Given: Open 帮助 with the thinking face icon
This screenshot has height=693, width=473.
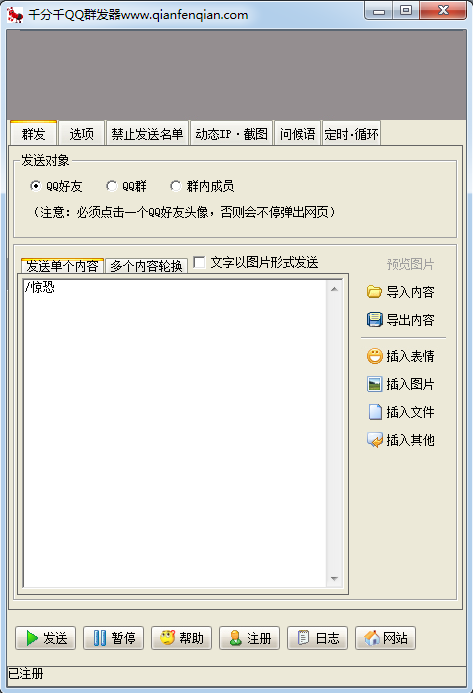Looking at the screenshot, I should point(182,638).
